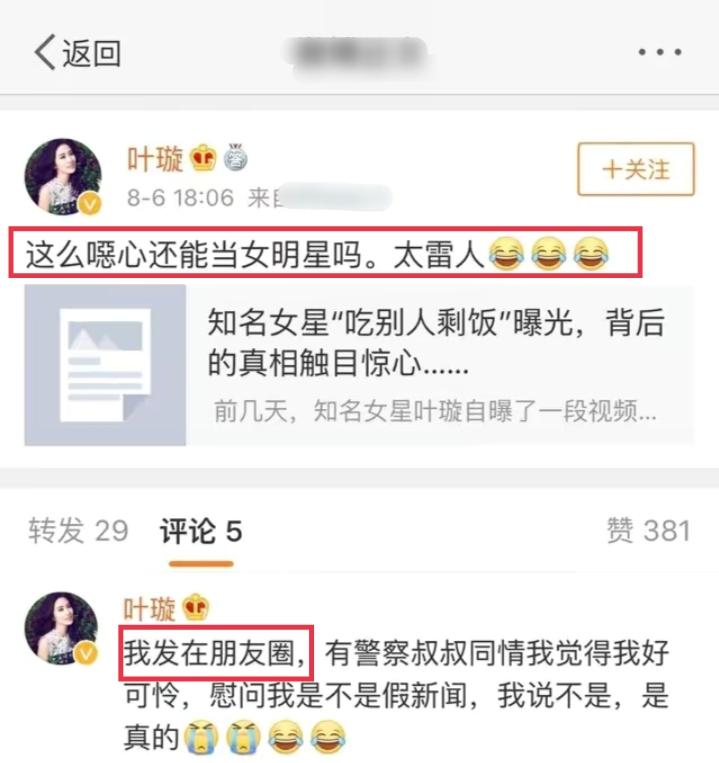Tap the 返回 back arrow
The image size is (719, 763).
click(77, 52)
